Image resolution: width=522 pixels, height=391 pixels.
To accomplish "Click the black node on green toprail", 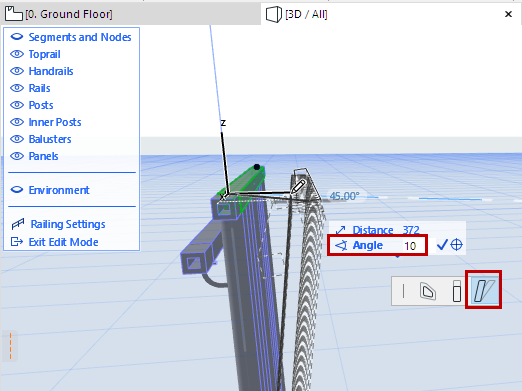I will 257,167.
